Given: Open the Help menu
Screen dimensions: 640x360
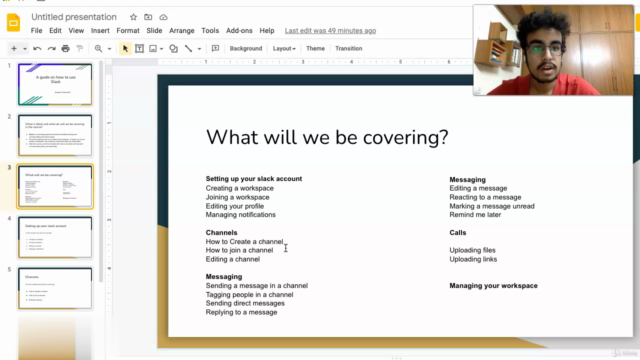Looking at the screenshot, I should click(x=267, y=31).
